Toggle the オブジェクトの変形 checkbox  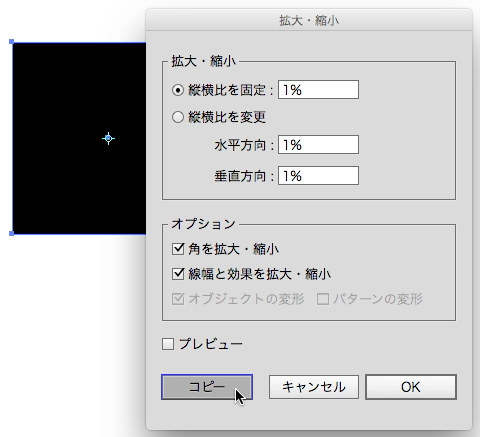(x=178, y=299)
